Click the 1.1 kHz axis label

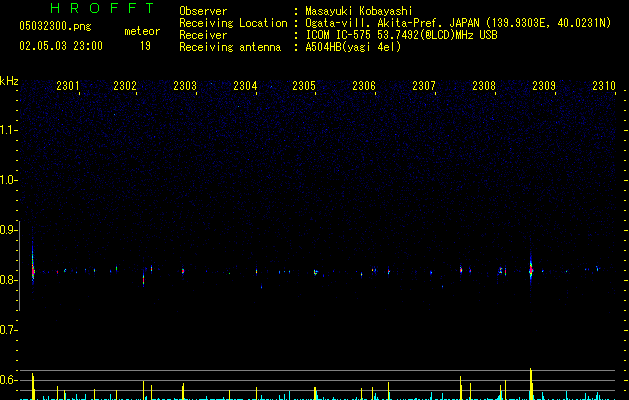(x=8, y=130)
